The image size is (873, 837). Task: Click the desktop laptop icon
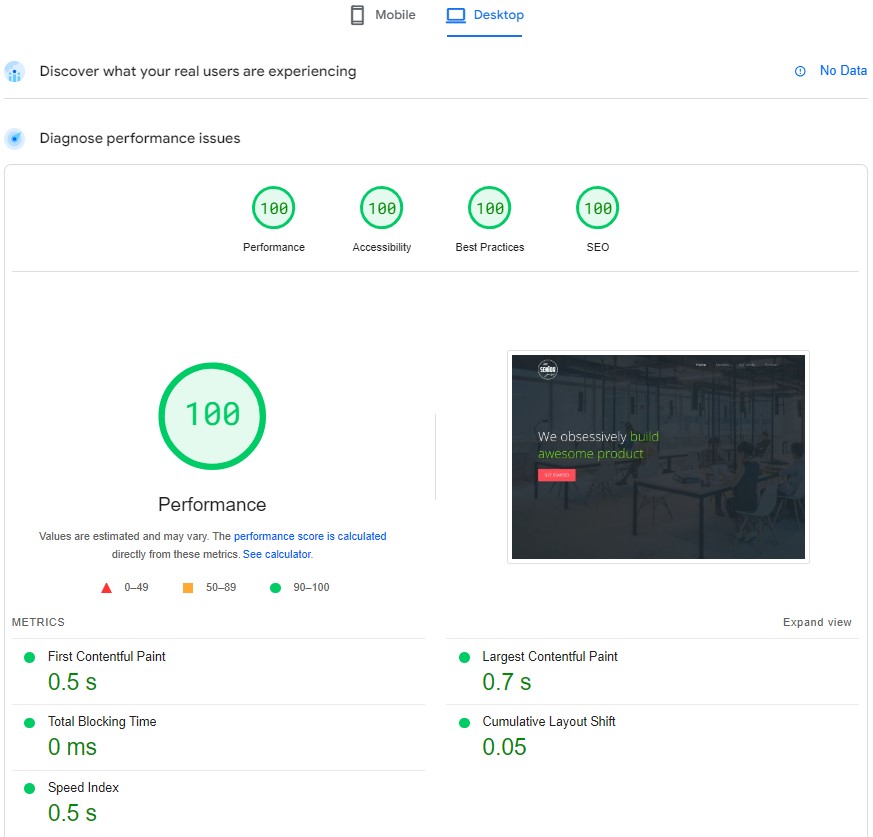[x=455, y=15]
